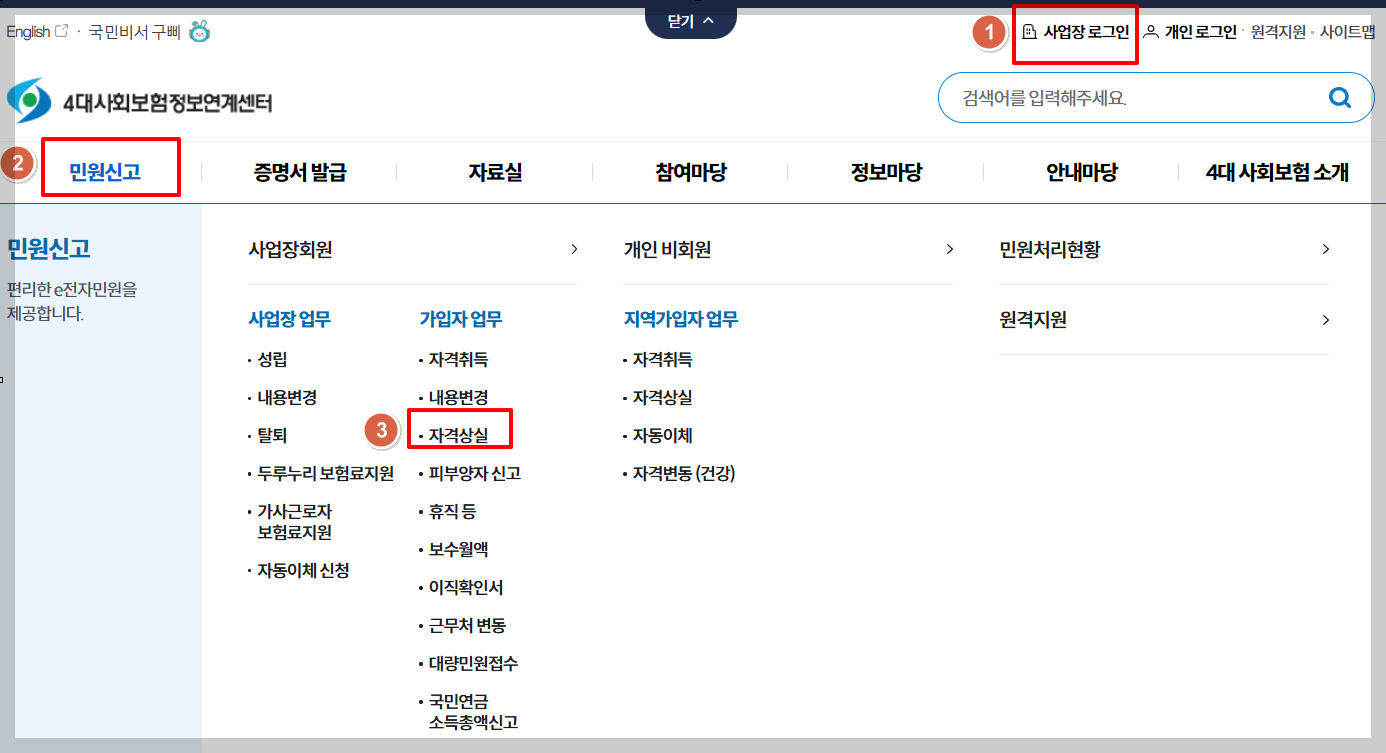Viewport: 1386px width, 753px height.
Task: Open 민원처리현황 via its arrow
Action: click(1325, 249)
